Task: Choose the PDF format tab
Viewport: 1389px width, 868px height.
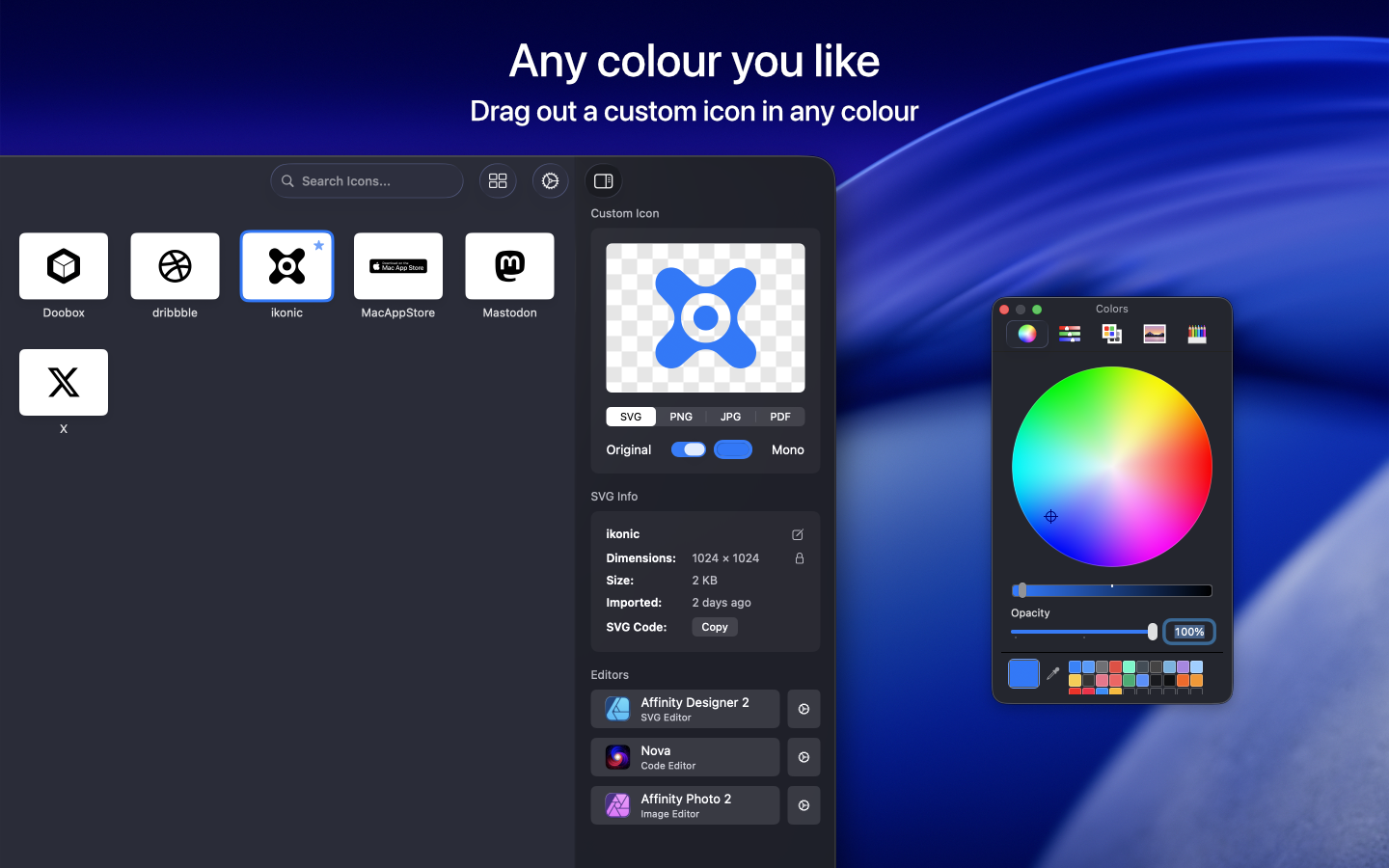Action: (x=780, y=417)
